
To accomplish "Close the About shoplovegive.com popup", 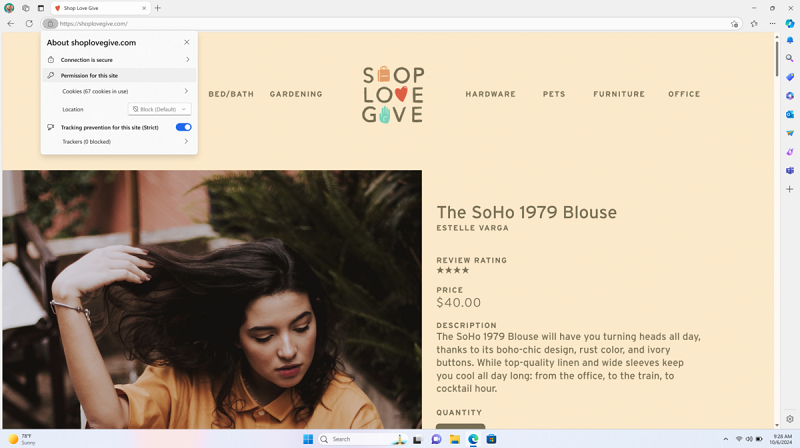I will [x=187, y=42].
